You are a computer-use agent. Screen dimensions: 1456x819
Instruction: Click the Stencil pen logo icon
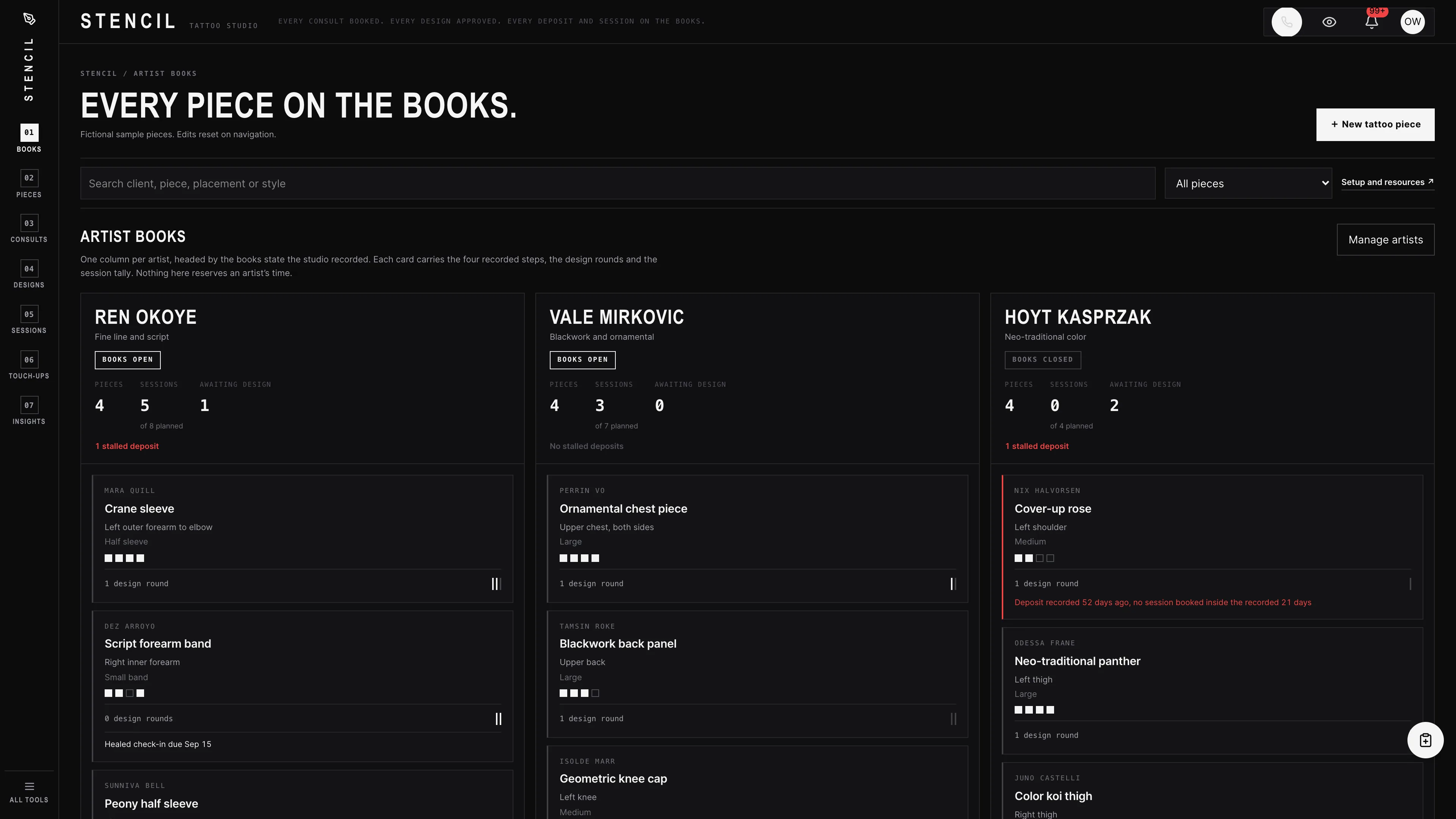click(x=30, y=19)
